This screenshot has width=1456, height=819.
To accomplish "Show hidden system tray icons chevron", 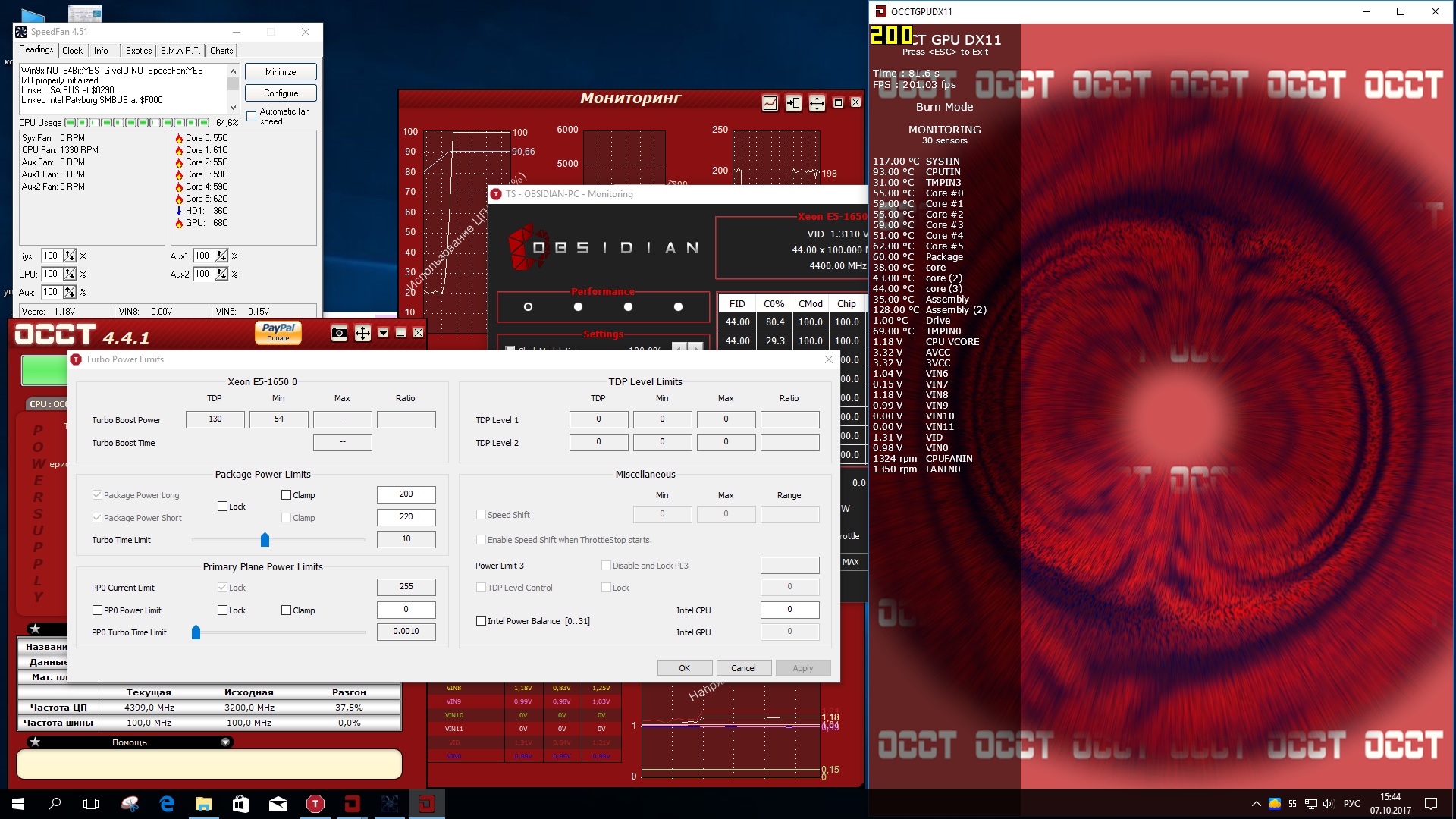I will [1256, 804].
